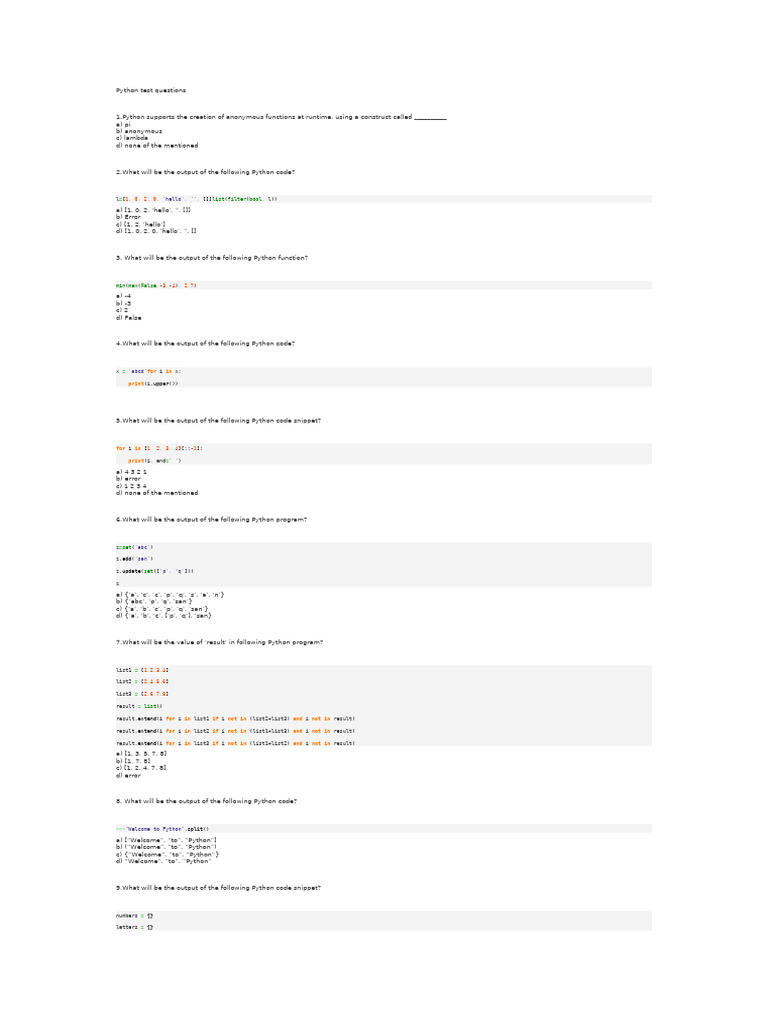The width and height of the screenshot is (768, 1024).
Task: Select 'd) error' under question 7
Action: point(128,775)
